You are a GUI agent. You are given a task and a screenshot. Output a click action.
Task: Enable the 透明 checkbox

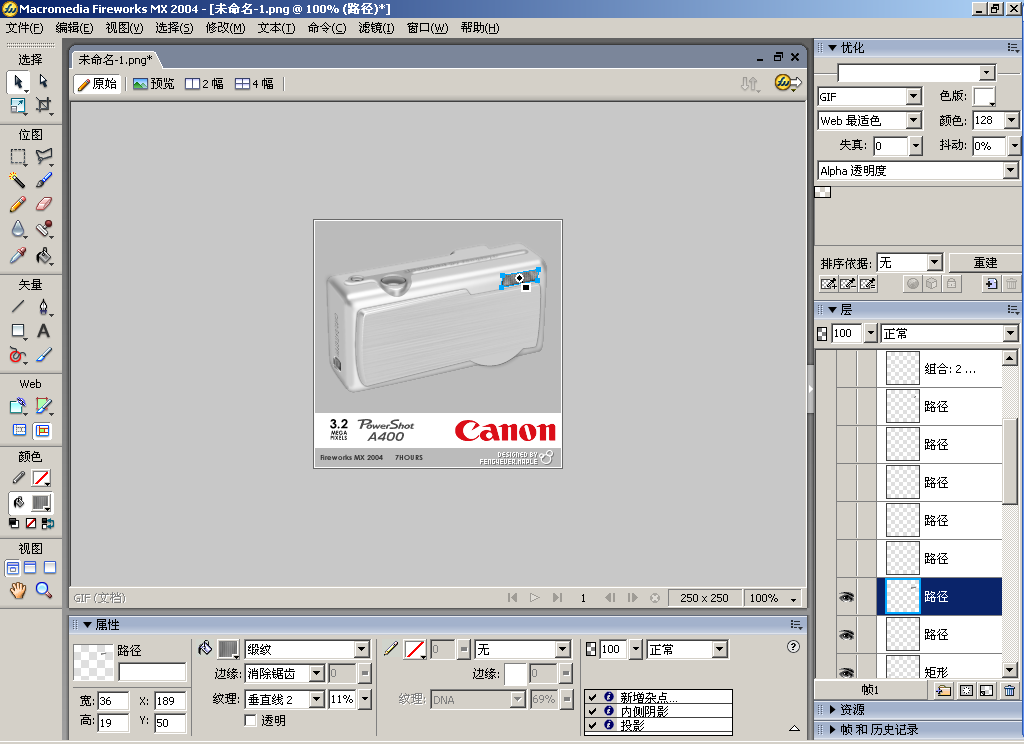(x=250, y=720)
